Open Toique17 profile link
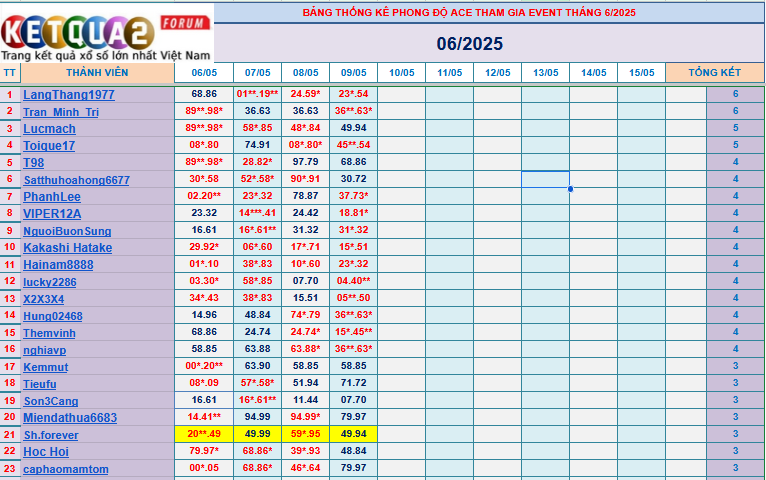766x480 pixels. point(49,146)
